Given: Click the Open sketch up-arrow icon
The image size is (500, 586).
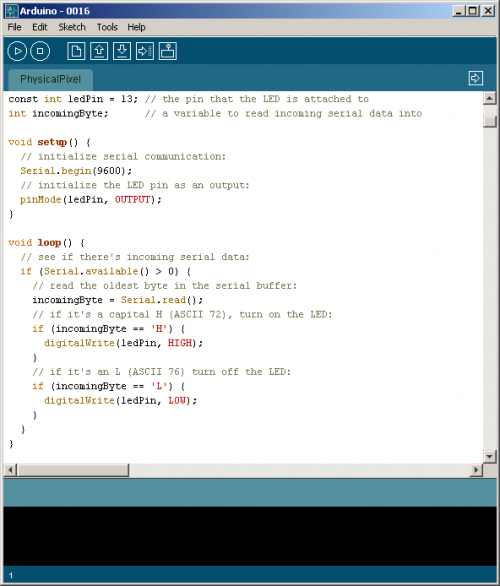Looking at the screenshot, I should tap(99, 51).
